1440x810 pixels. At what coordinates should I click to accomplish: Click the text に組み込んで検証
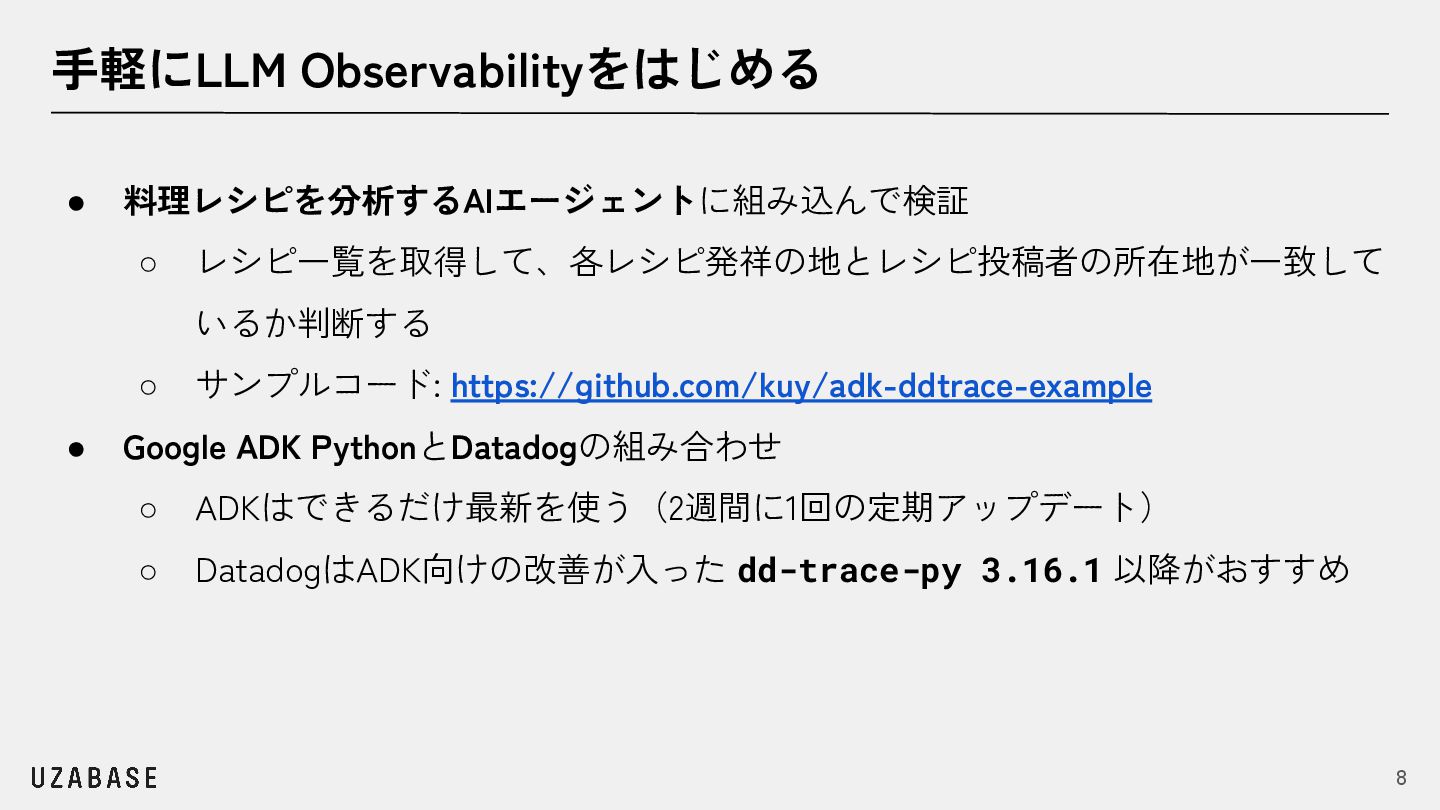[x=834, y=200]
